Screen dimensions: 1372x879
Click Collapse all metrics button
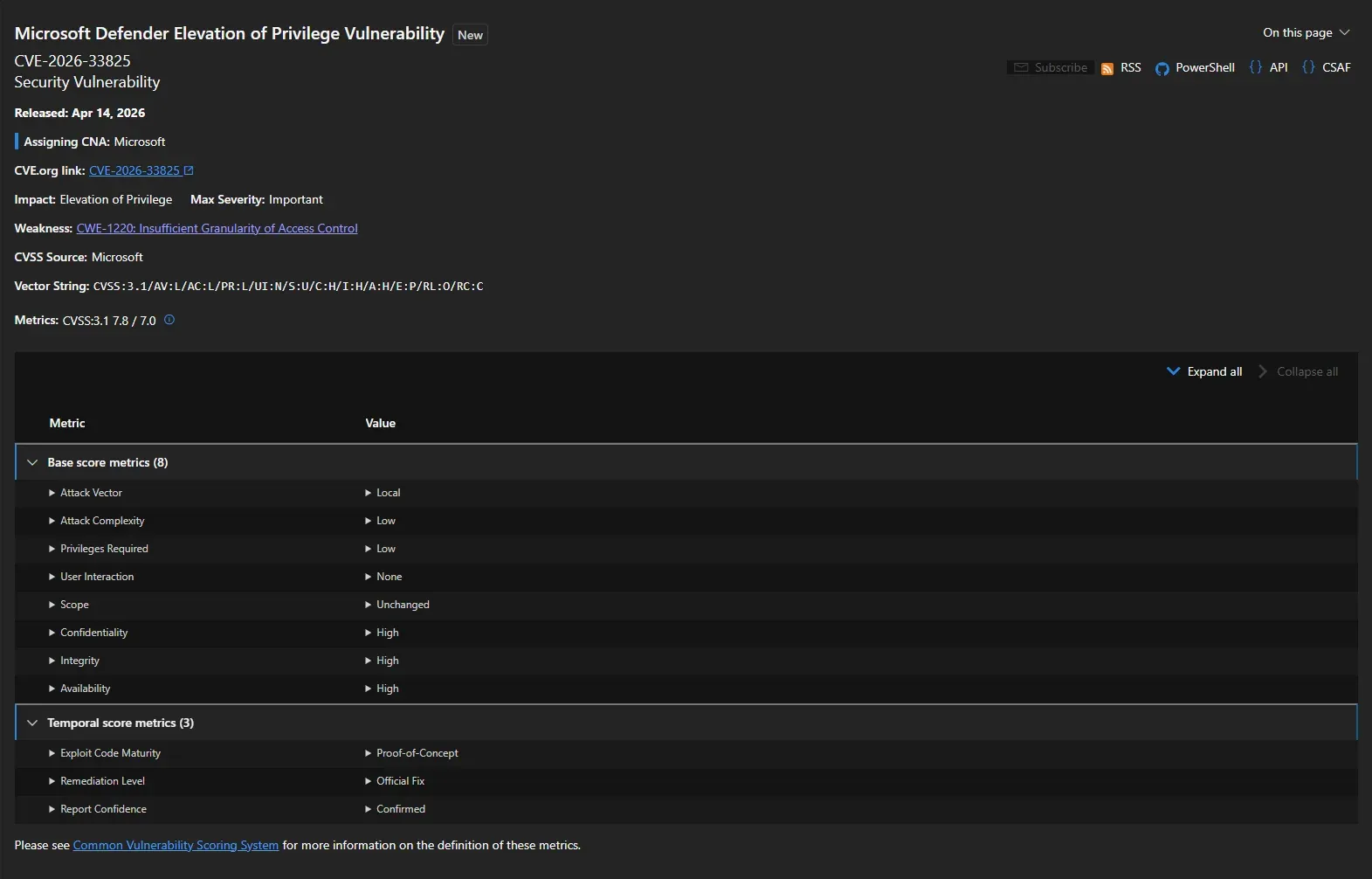[x=1298, y=371]
